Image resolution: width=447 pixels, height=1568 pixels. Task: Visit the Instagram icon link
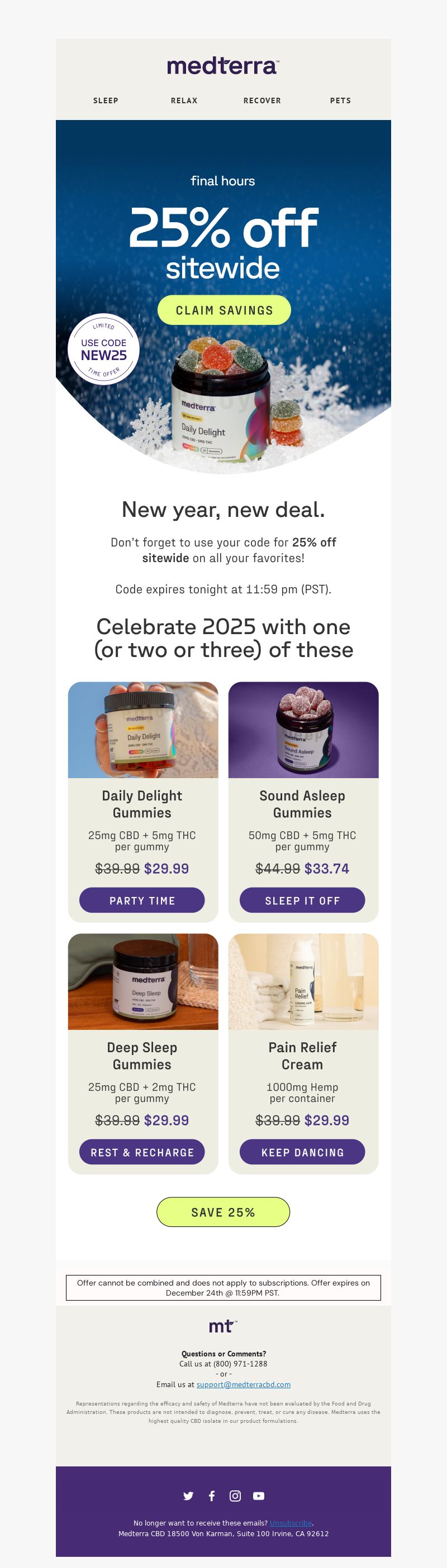pos(235,1495)
